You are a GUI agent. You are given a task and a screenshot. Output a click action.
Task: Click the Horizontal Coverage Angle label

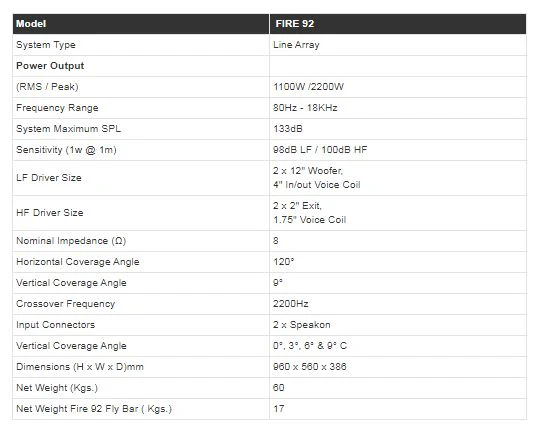pos(78,262)
